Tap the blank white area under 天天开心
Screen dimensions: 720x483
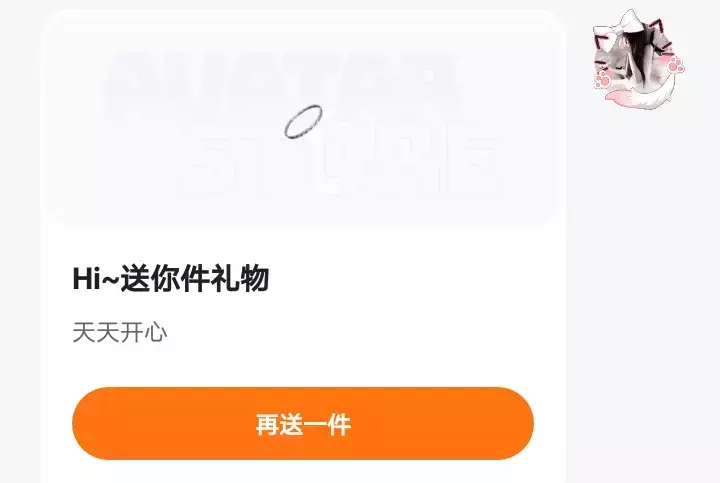coord(303,365)
